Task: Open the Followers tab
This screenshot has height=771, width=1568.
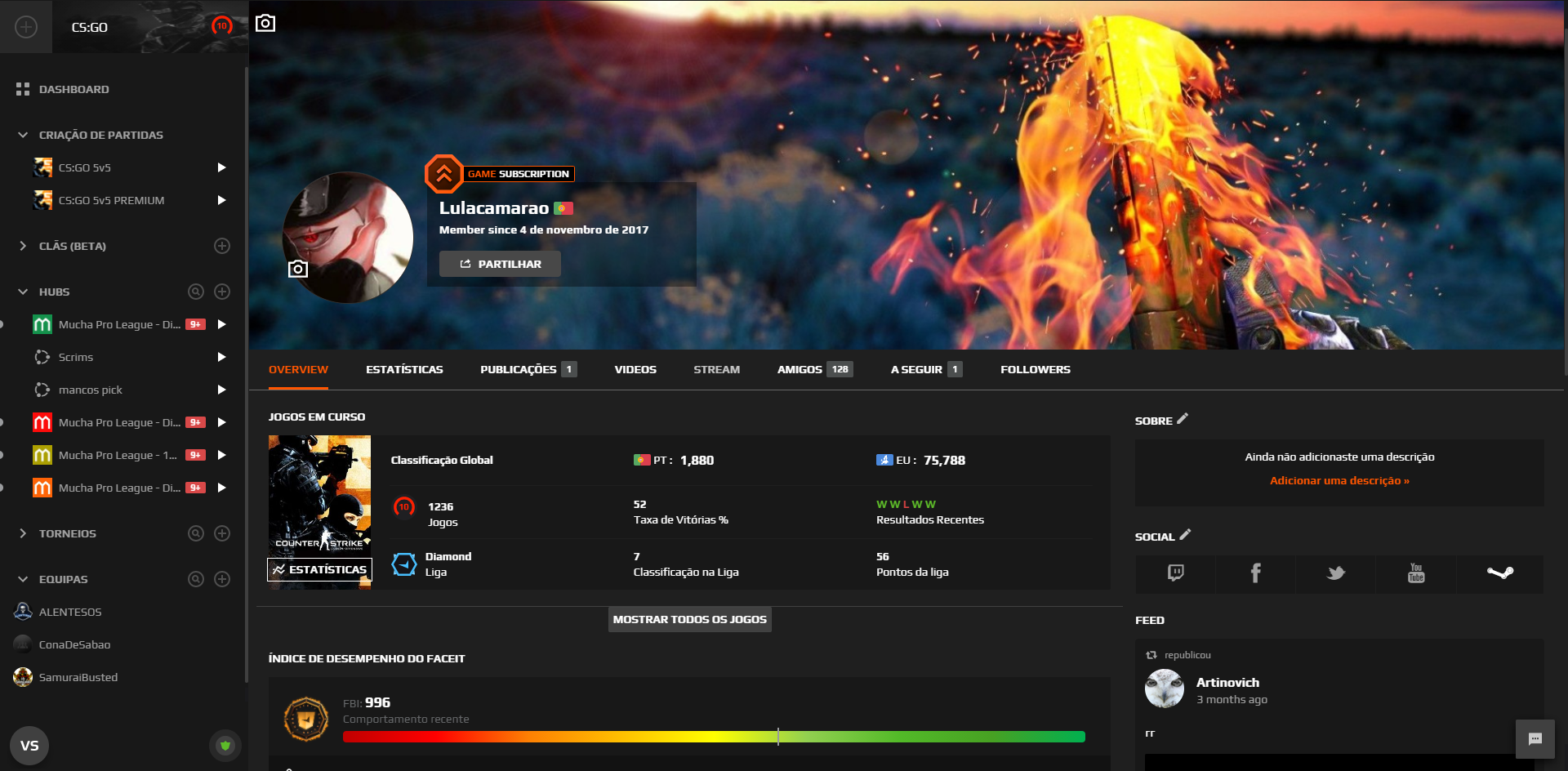Action: click(x=1036, y=369)
